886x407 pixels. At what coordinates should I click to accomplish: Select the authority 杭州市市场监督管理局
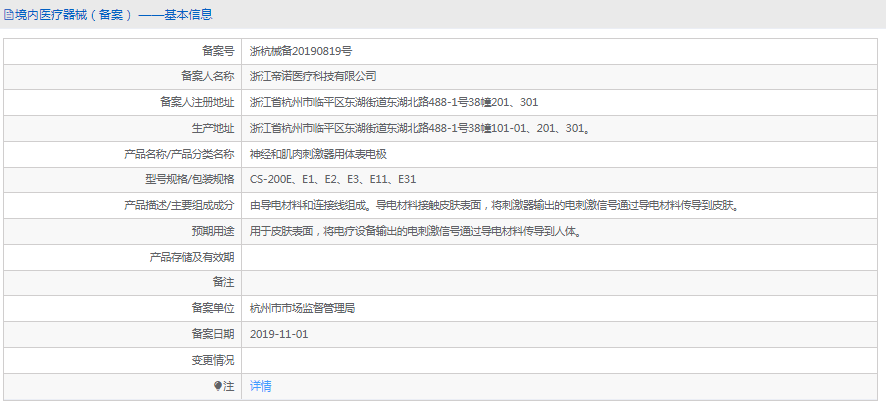click(302, 309)
